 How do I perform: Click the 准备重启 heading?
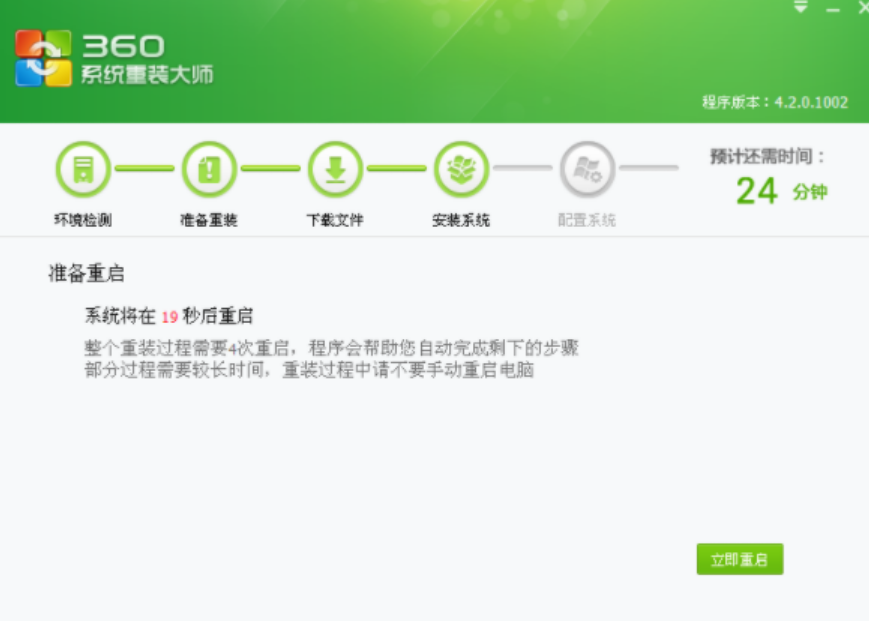click(x=86, y=273)
